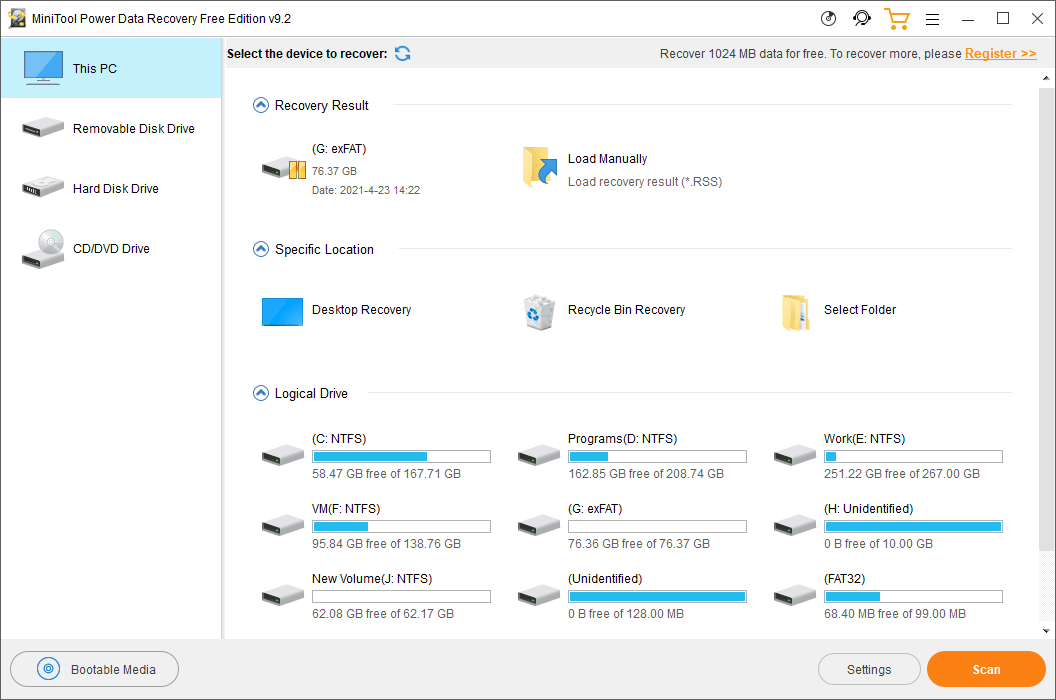
Task: Click the Work(E: NTFS) label
Action: point(864,439)
